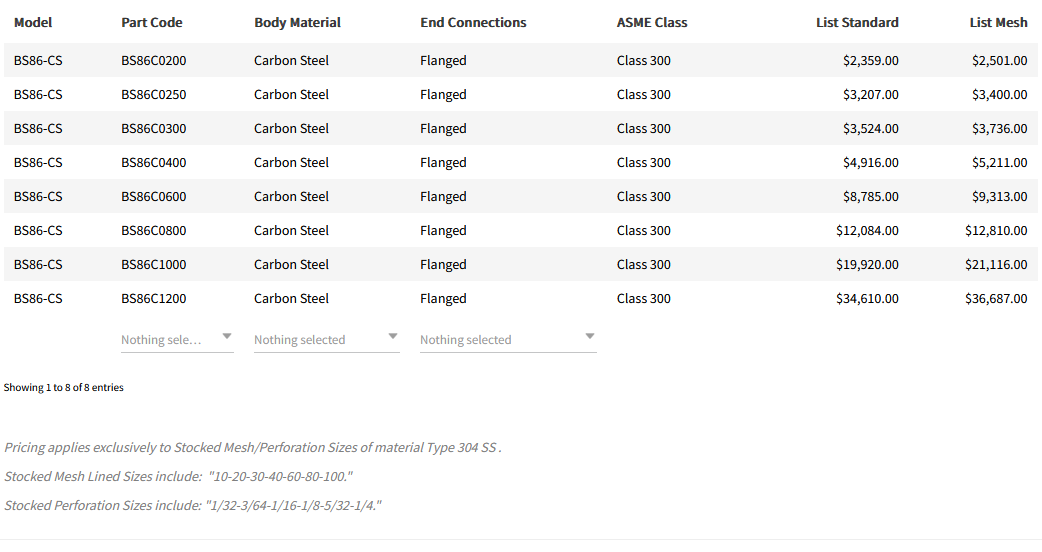Choose the BS86C0600 table row
The width and height of the screenshot is (1042, 552).
click(x=153, y=196)
